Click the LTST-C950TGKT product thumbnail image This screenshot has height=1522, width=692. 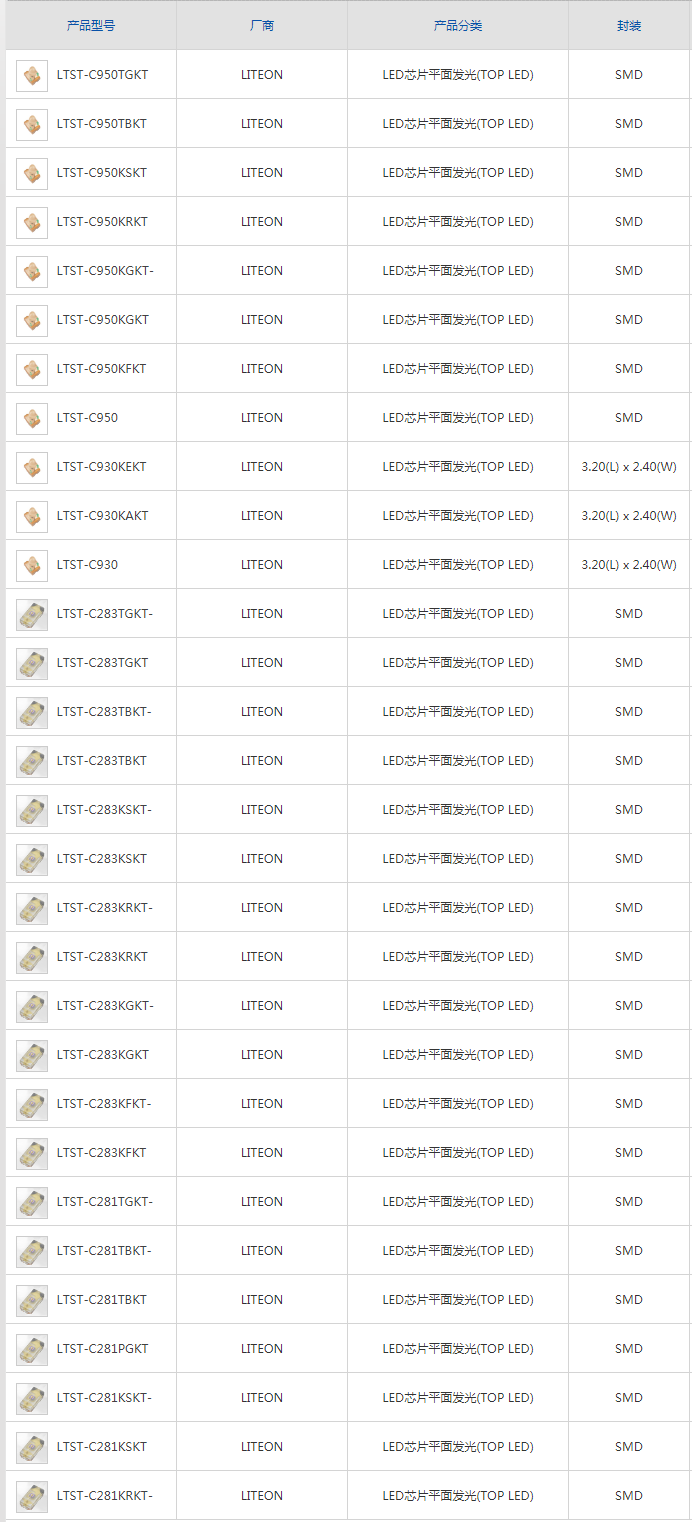pyautogui.click(x=31, y=74)
